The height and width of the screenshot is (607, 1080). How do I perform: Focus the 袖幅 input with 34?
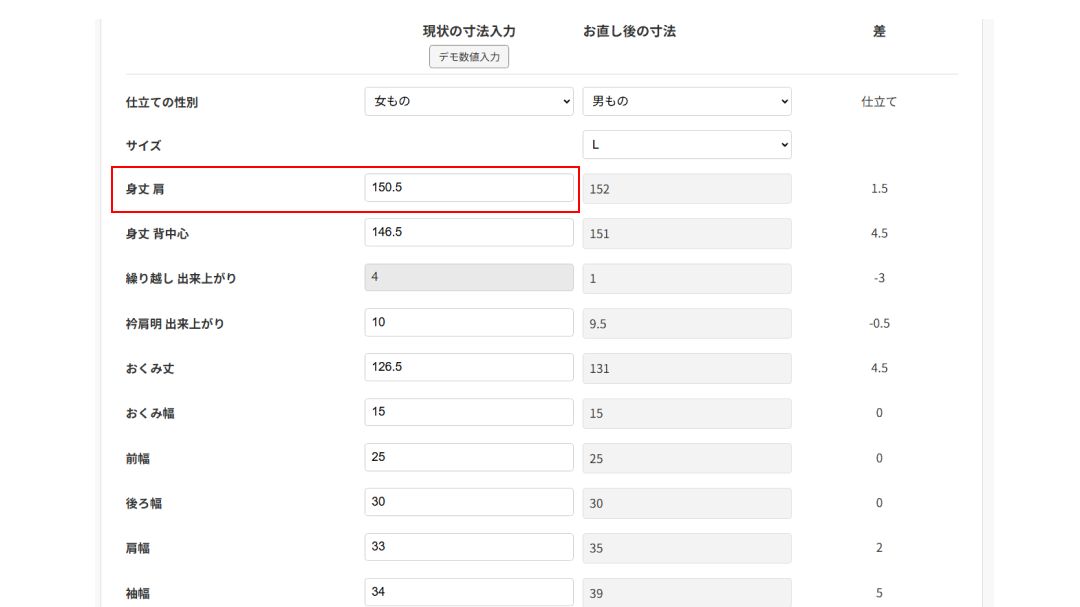point(469,592)
